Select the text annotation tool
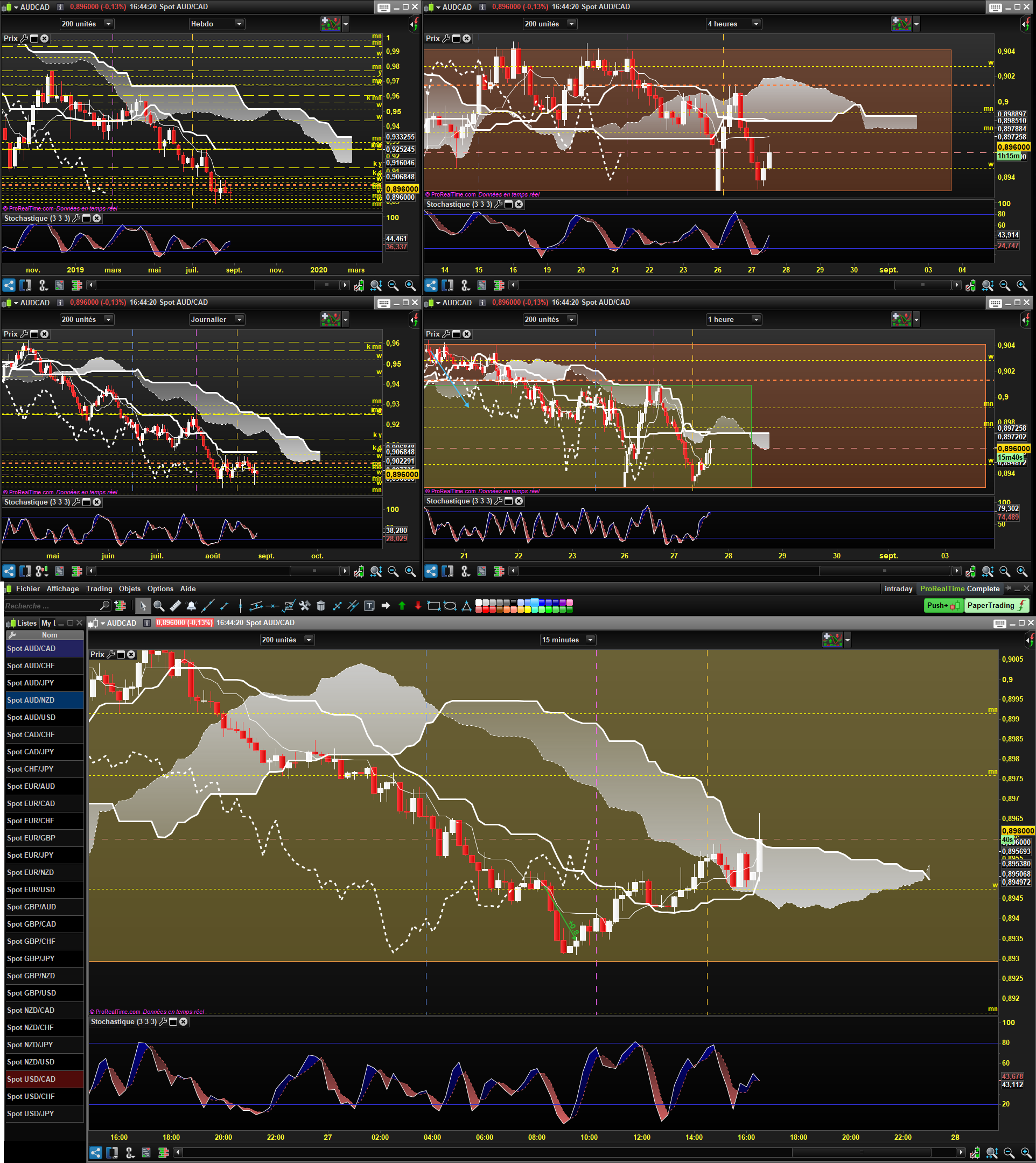Screen dimensions: 1036x1163 (369, 606)
